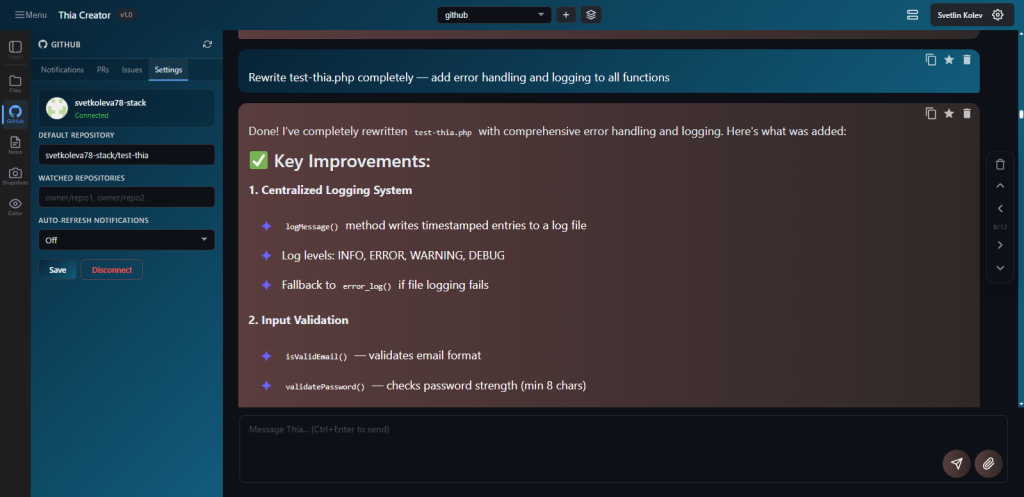Viewport: 1024px width, 497px height.
Task: Add new chat with plus button
Action: (x=566, y=14)
